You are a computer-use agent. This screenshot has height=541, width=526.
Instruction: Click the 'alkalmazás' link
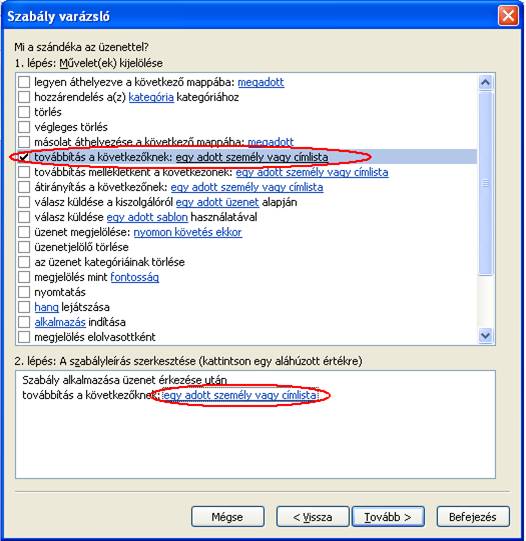[x=60, y=322]
